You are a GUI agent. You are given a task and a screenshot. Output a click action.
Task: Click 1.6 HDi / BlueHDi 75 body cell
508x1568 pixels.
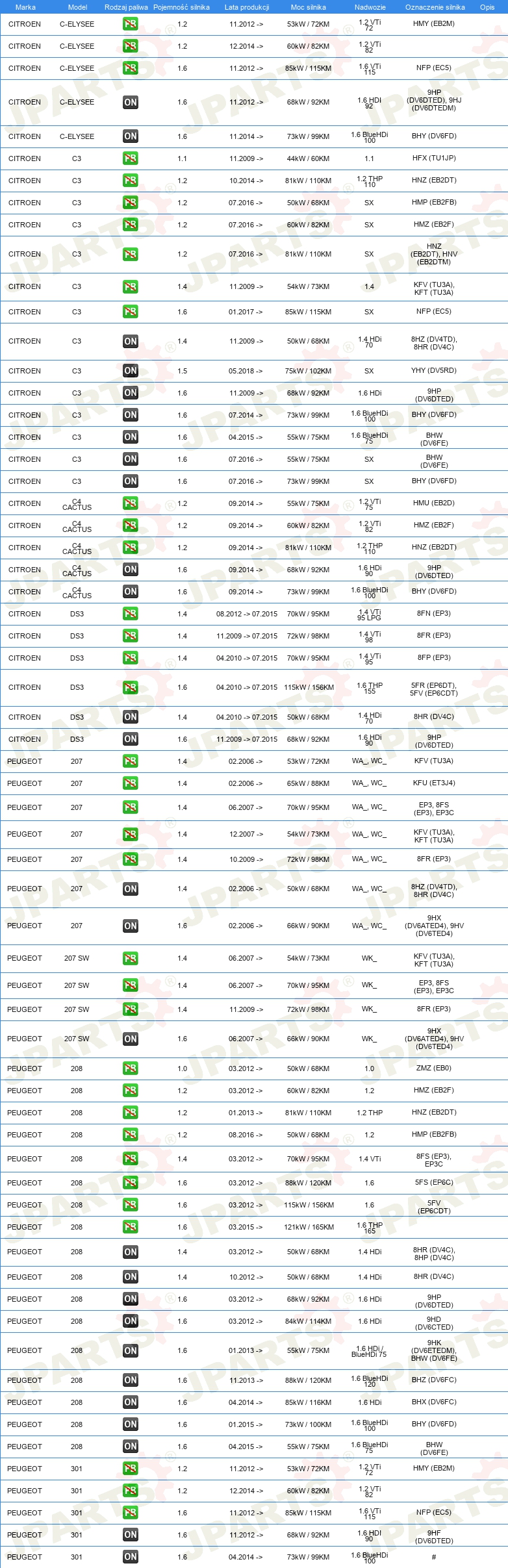(x=370, y=1351)
